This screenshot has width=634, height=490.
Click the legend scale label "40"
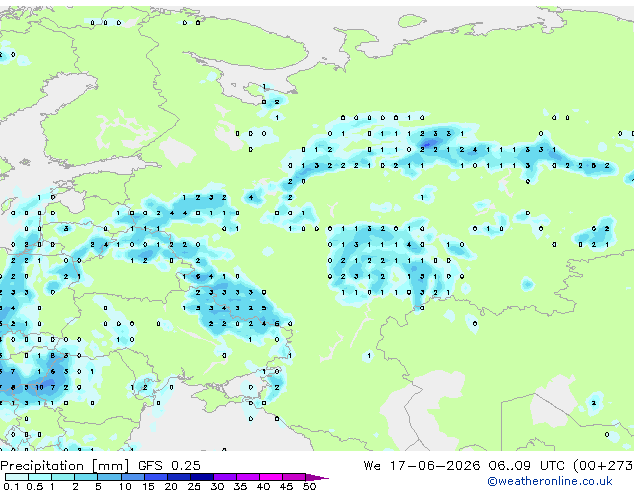[x=263, y=486]
